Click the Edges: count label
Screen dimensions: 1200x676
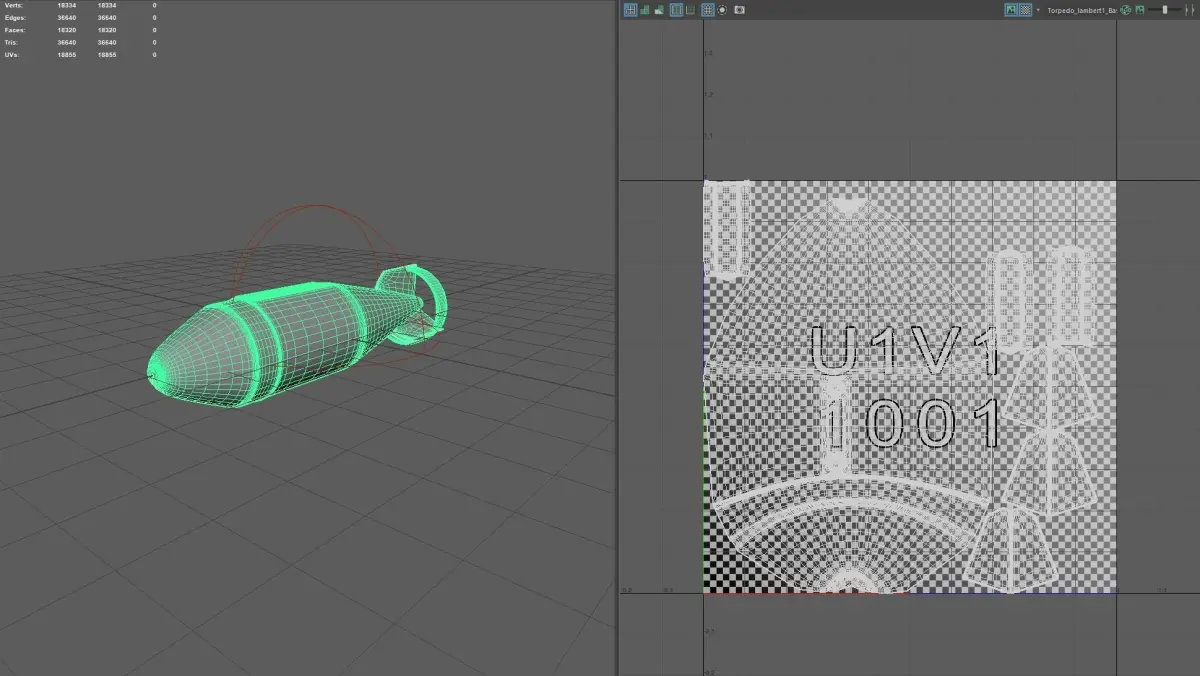13,18
